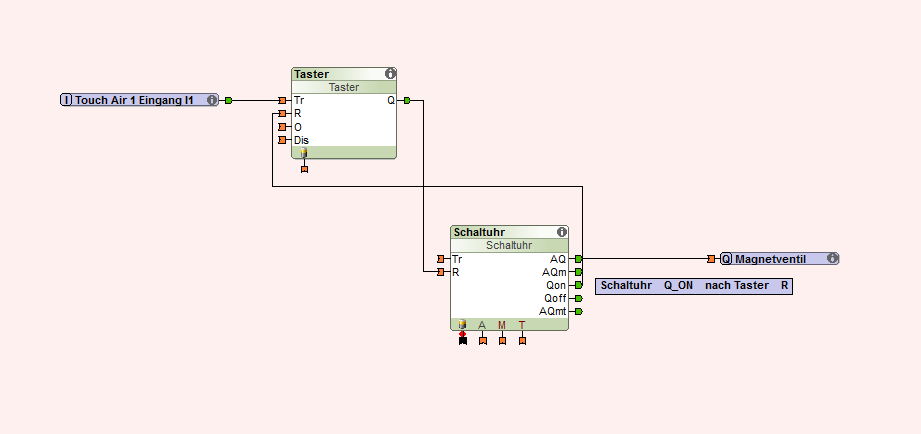Select the parameter connector below the Taster block

[x=304, y=169]
